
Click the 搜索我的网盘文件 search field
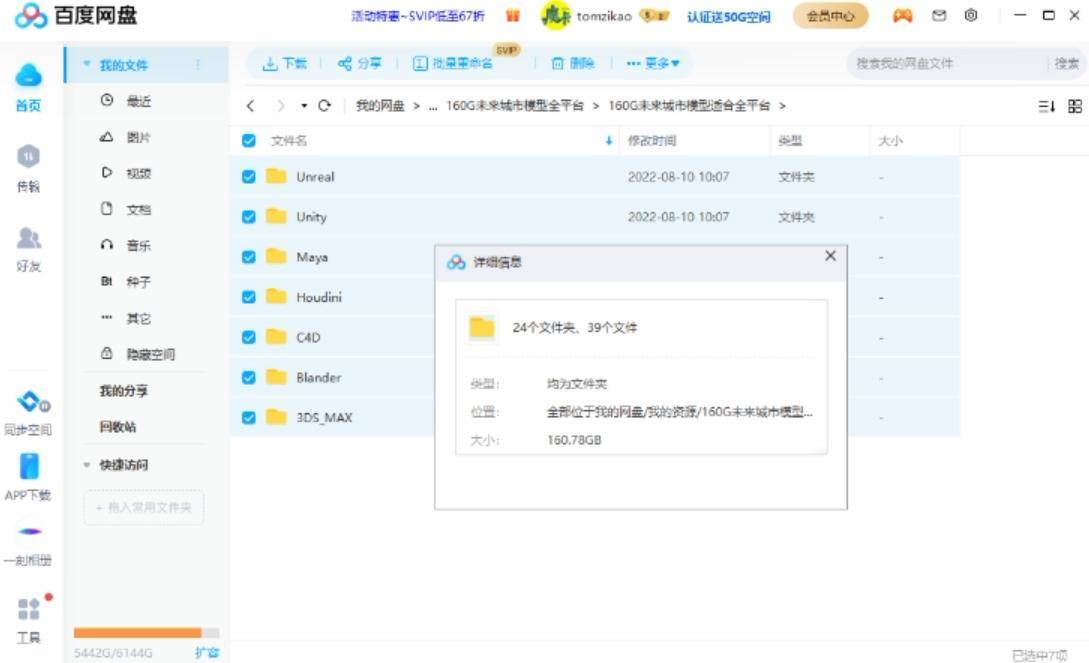tap(946, 64)
